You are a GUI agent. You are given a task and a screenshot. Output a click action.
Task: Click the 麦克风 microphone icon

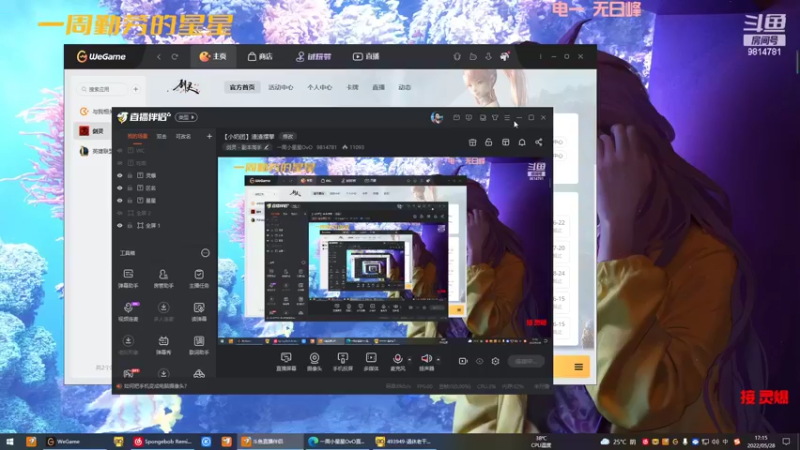point(397,361)
